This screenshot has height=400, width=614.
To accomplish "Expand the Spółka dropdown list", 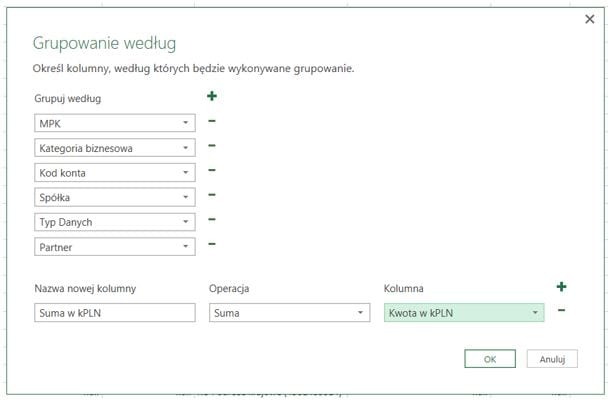I will coord(186,197).
